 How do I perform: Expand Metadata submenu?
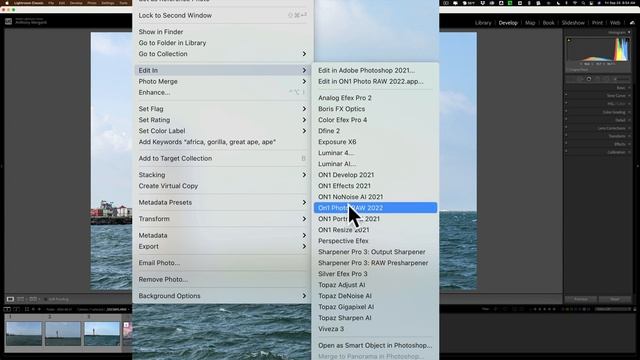[223, 236]
